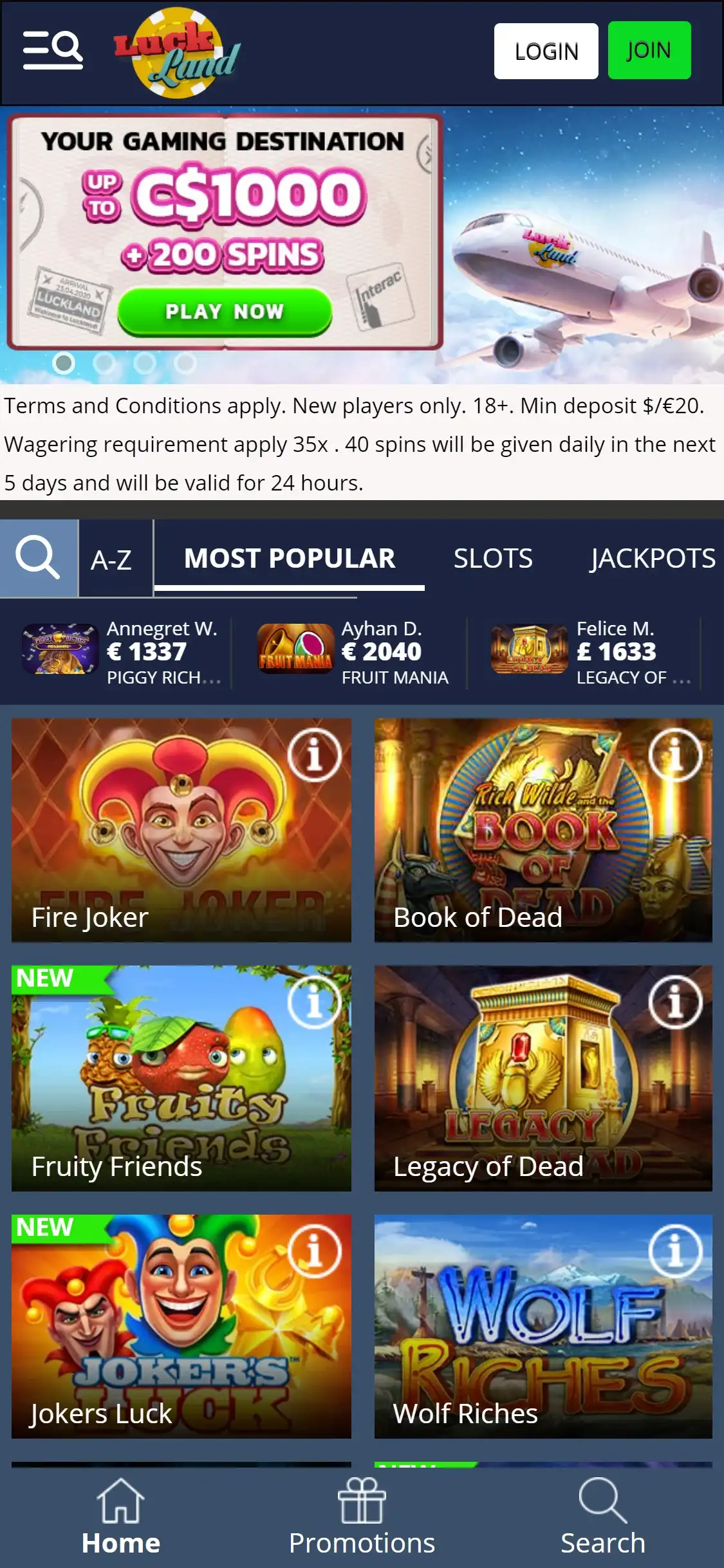Click PLAY NOW on the banner
724x1568 pixels.
pos(225,312)
